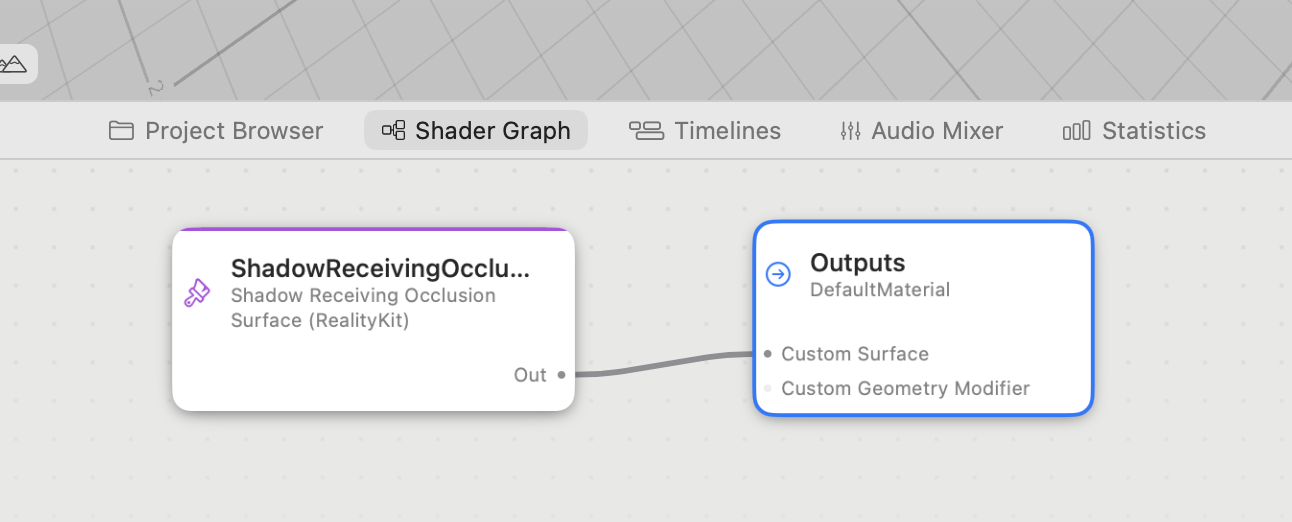The width and height of the screenshot is (1292, 522).
Task: Click the Custom Surface input port dot
Action: coord(767,354)
